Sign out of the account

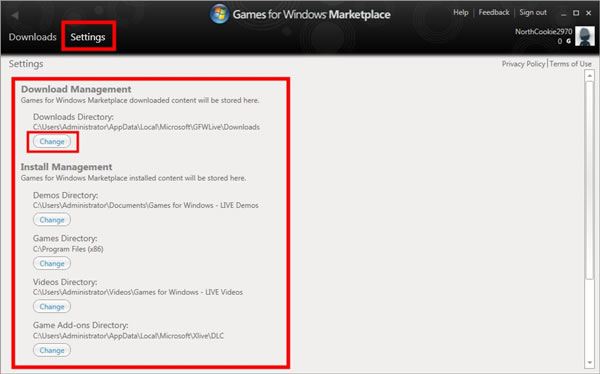(x=533, y=12)
